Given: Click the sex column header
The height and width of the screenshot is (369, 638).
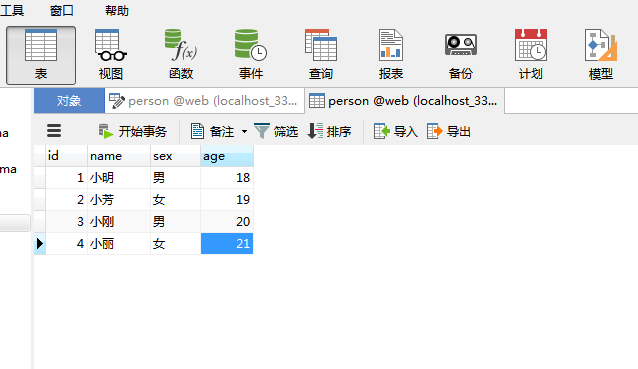Looking at the screenshot, I should tap(175, 156).
